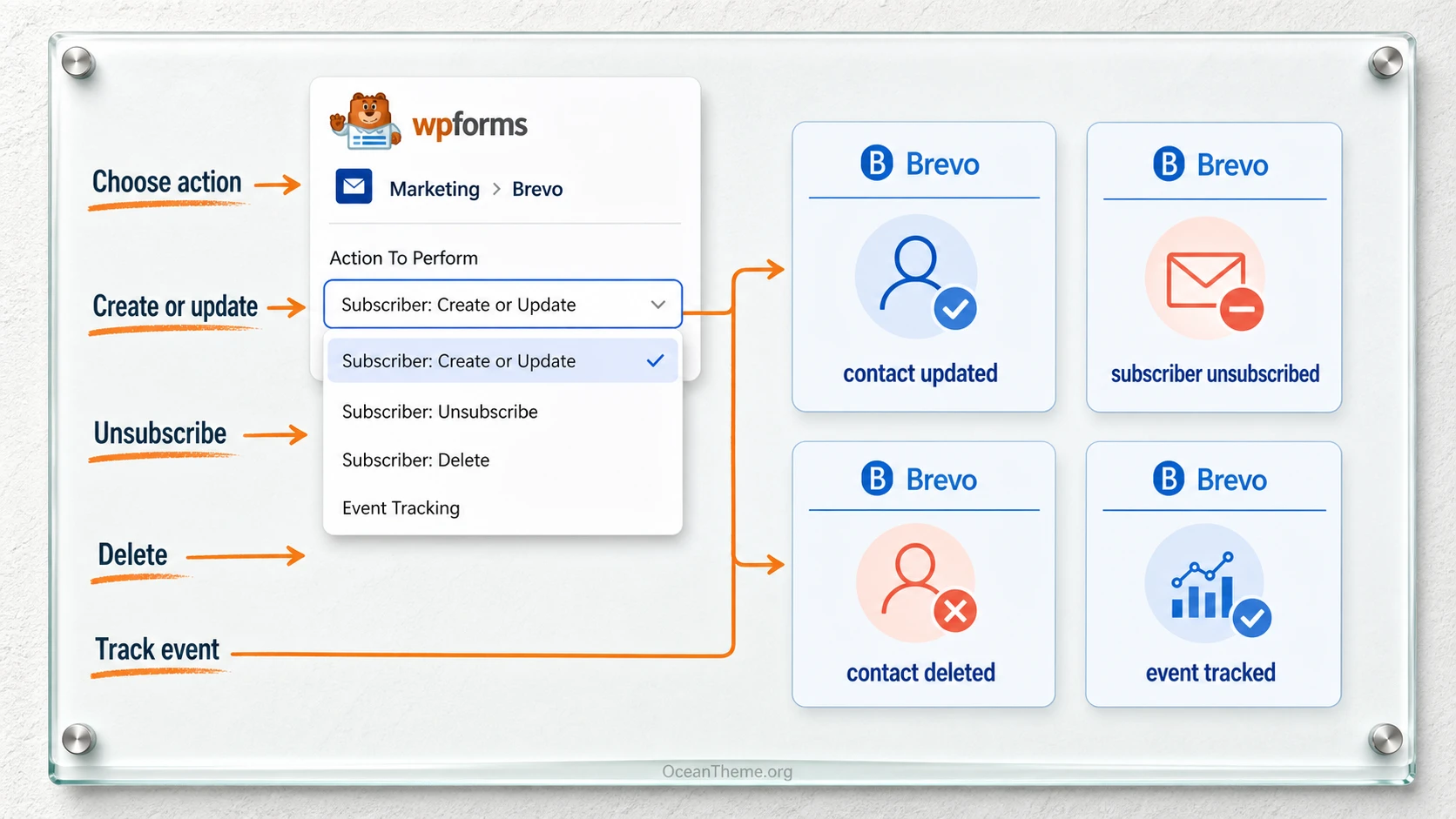Click the WPForms bear mascot logo
This screenshot has height=819, width=1456.
(x=366, y=121)
